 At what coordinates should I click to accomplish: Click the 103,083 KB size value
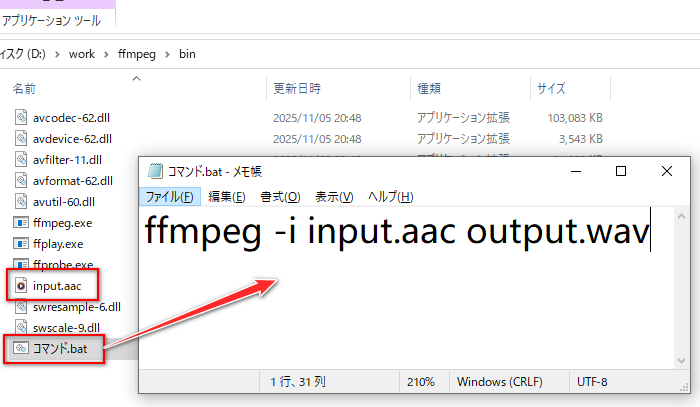tap(575, 118)
